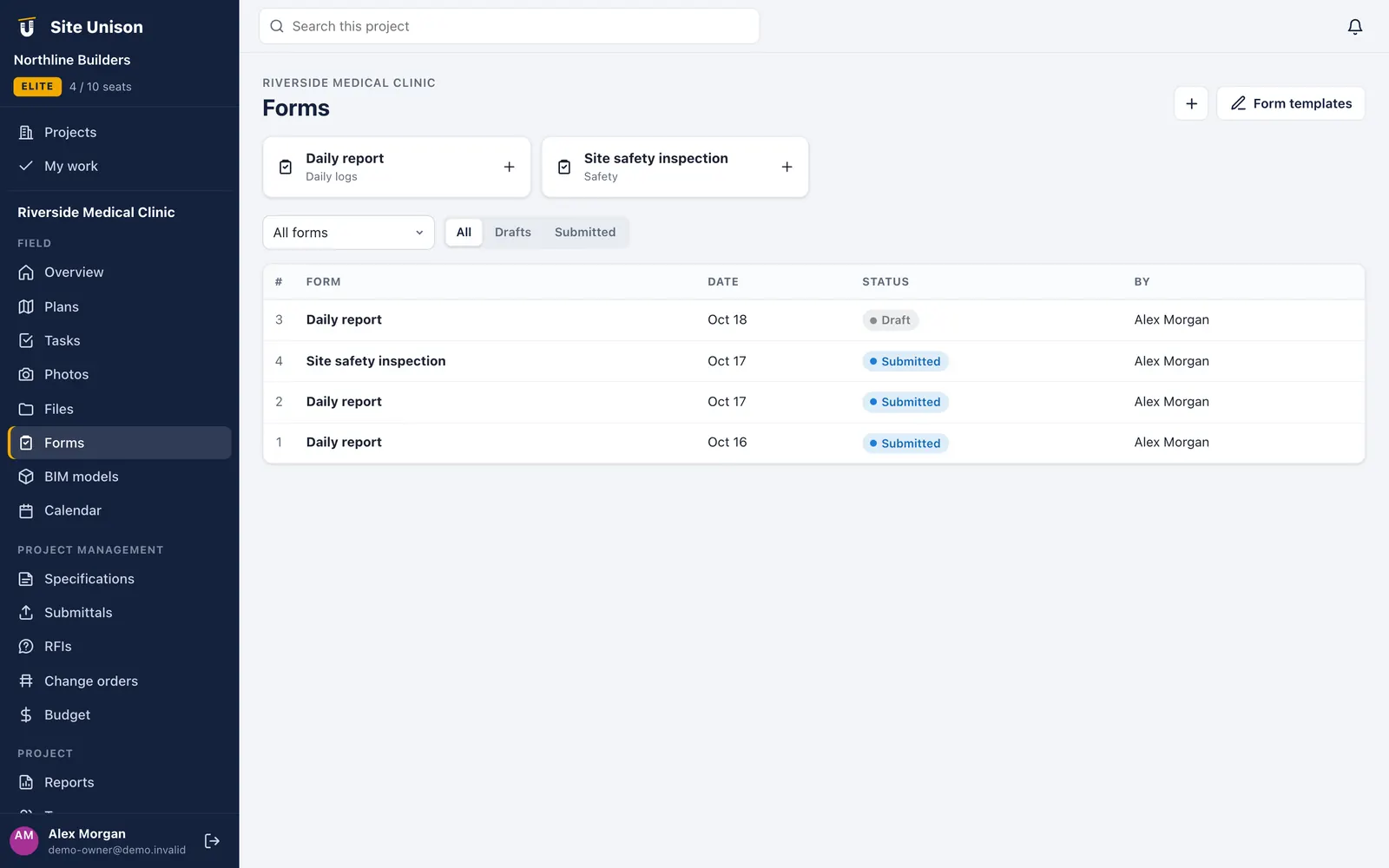The width and height of the screenshot is (1389, 868).
Task: Click the plus icon on Daily report card
Action: (509, 167)
